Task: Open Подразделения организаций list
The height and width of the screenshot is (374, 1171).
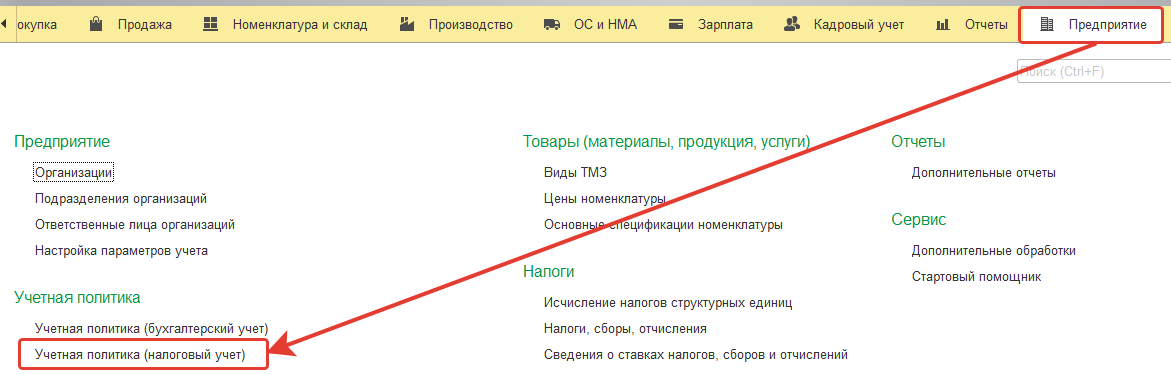Action: click(121, 199)
